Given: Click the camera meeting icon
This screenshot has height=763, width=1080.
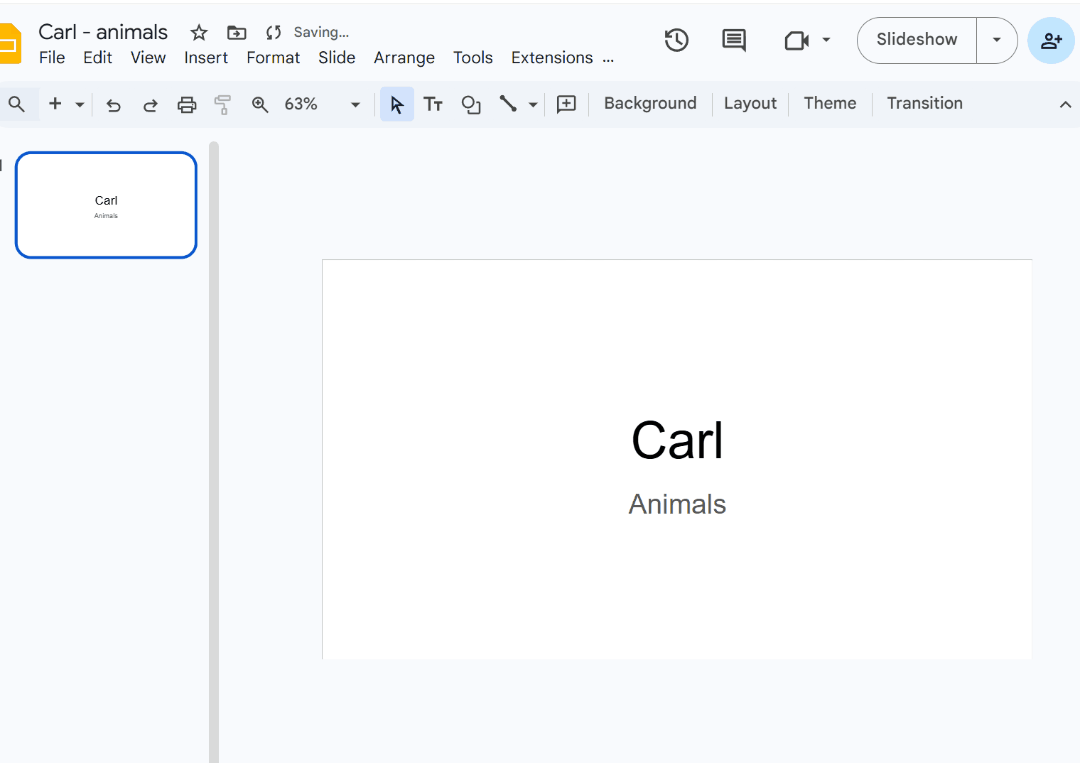Looking at the screenshot, I should 796,41.
